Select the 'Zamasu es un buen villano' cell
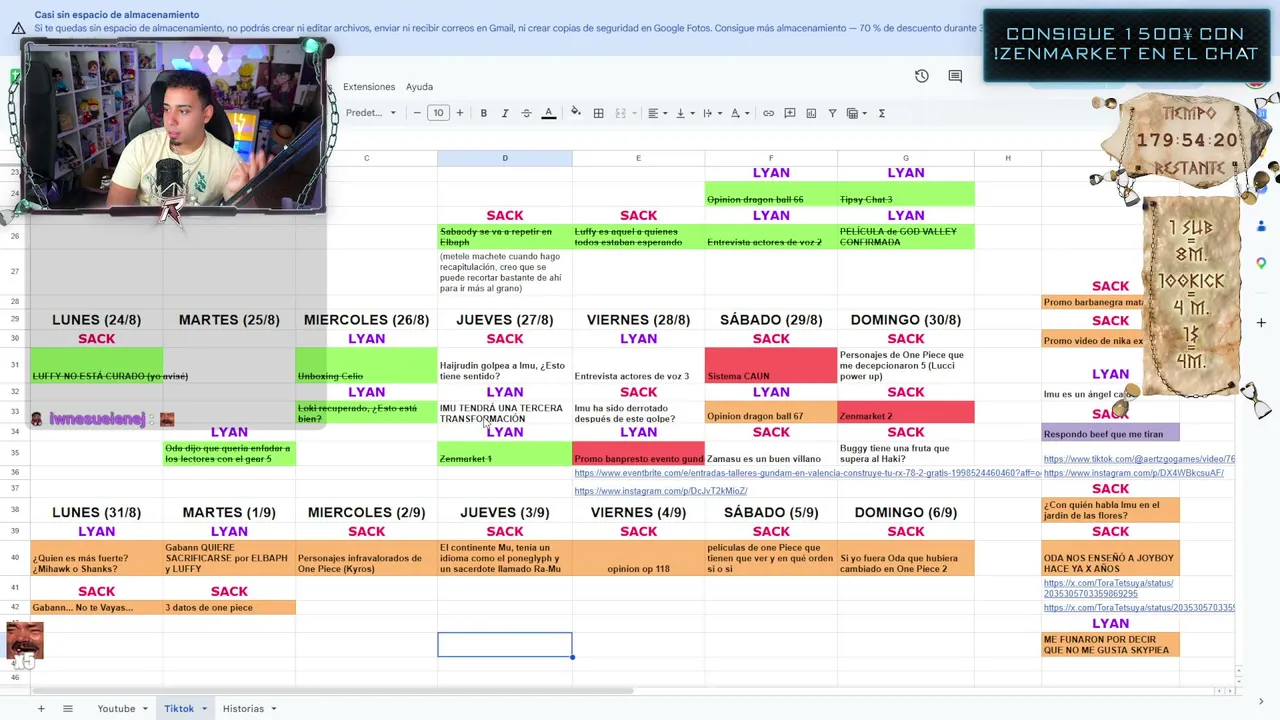This screenshot has width=1280, height=720. [771, 453]
